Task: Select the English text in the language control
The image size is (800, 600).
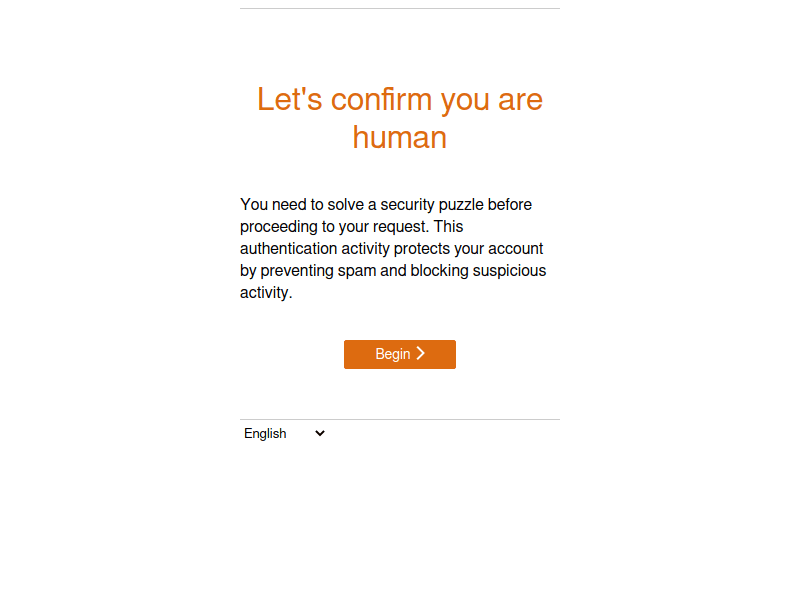Action: coord(265,433)
